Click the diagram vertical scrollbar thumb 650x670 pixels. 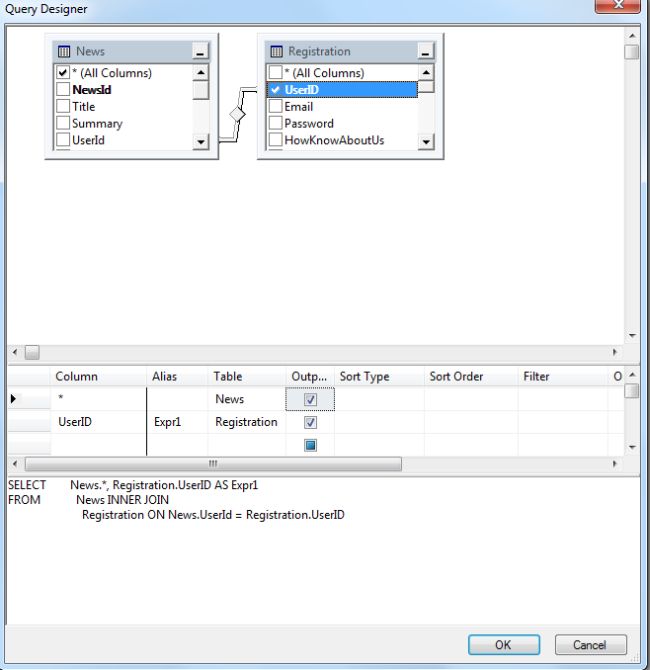(632, 52)
